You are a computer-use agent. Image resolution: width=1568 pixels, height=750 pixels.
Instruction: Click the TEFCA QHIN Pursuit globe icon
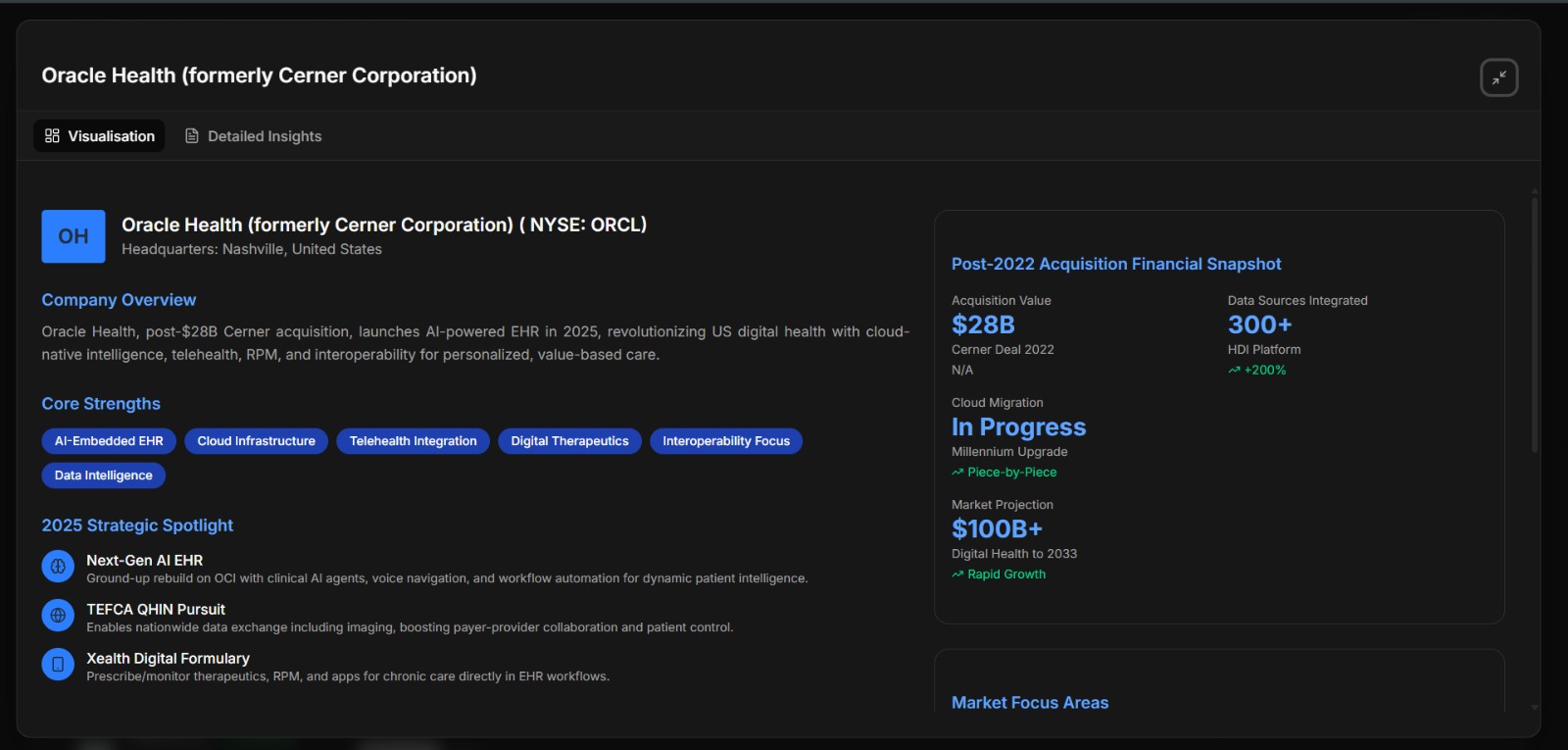[58, 616]
